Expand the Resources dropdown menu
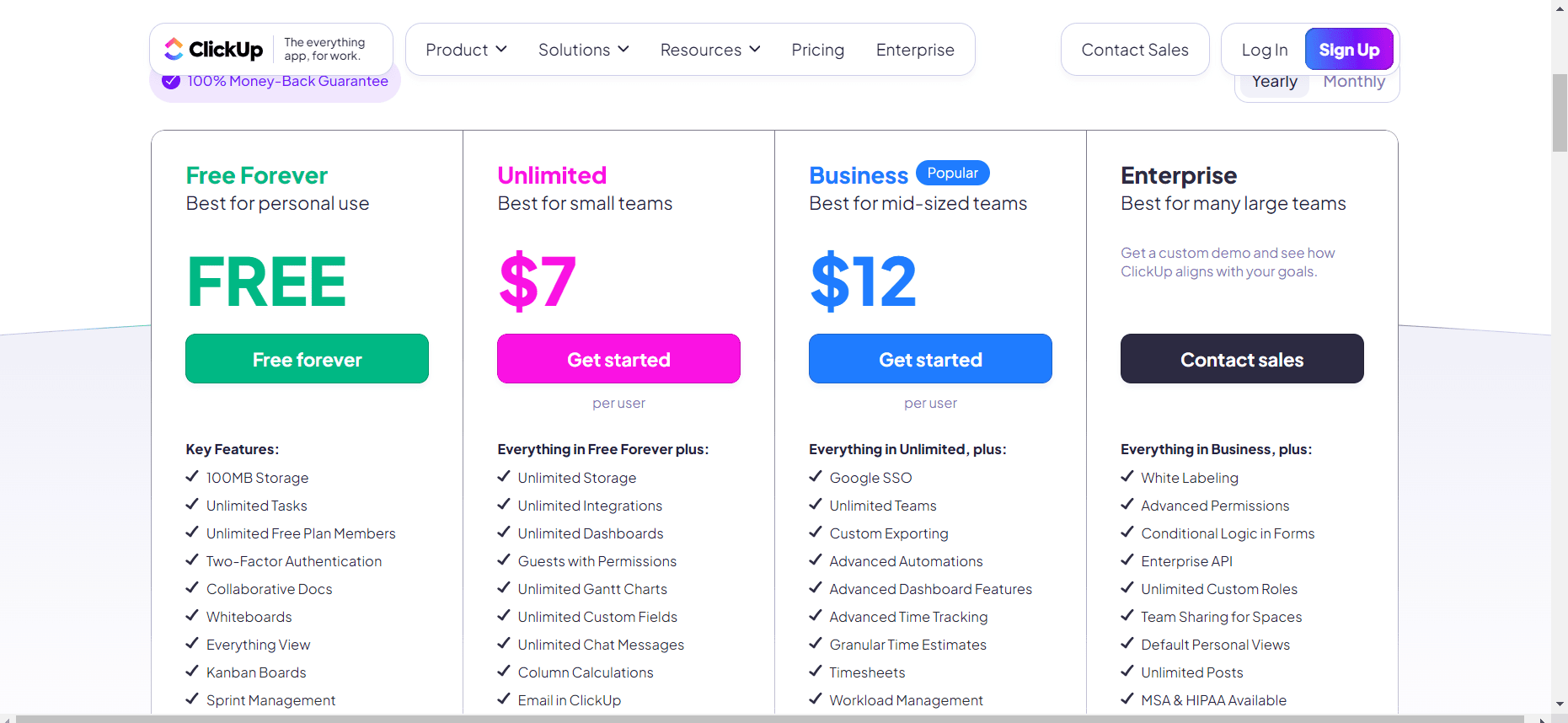Image resolution: width=1568 pixels, height=723 pixels. coord(709,50)
